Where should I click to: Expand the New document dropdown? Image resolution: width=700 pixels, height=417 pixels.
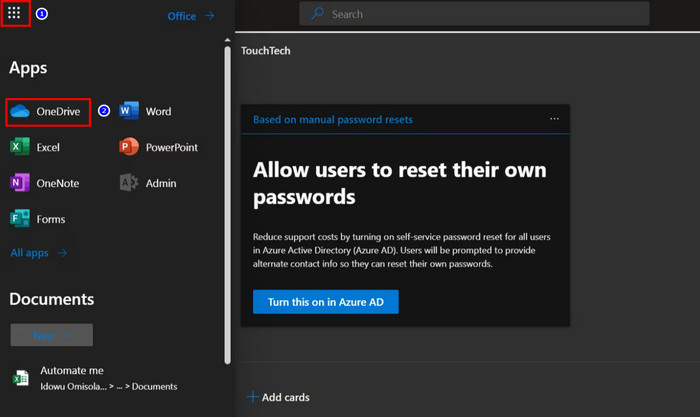[x=51, y=335]
